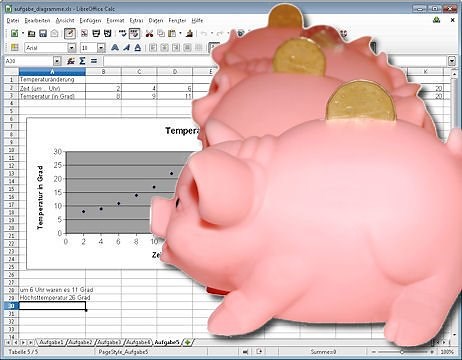462x360 pixels.
Task: Click the zoom out minus button
Action: (374, 352)
